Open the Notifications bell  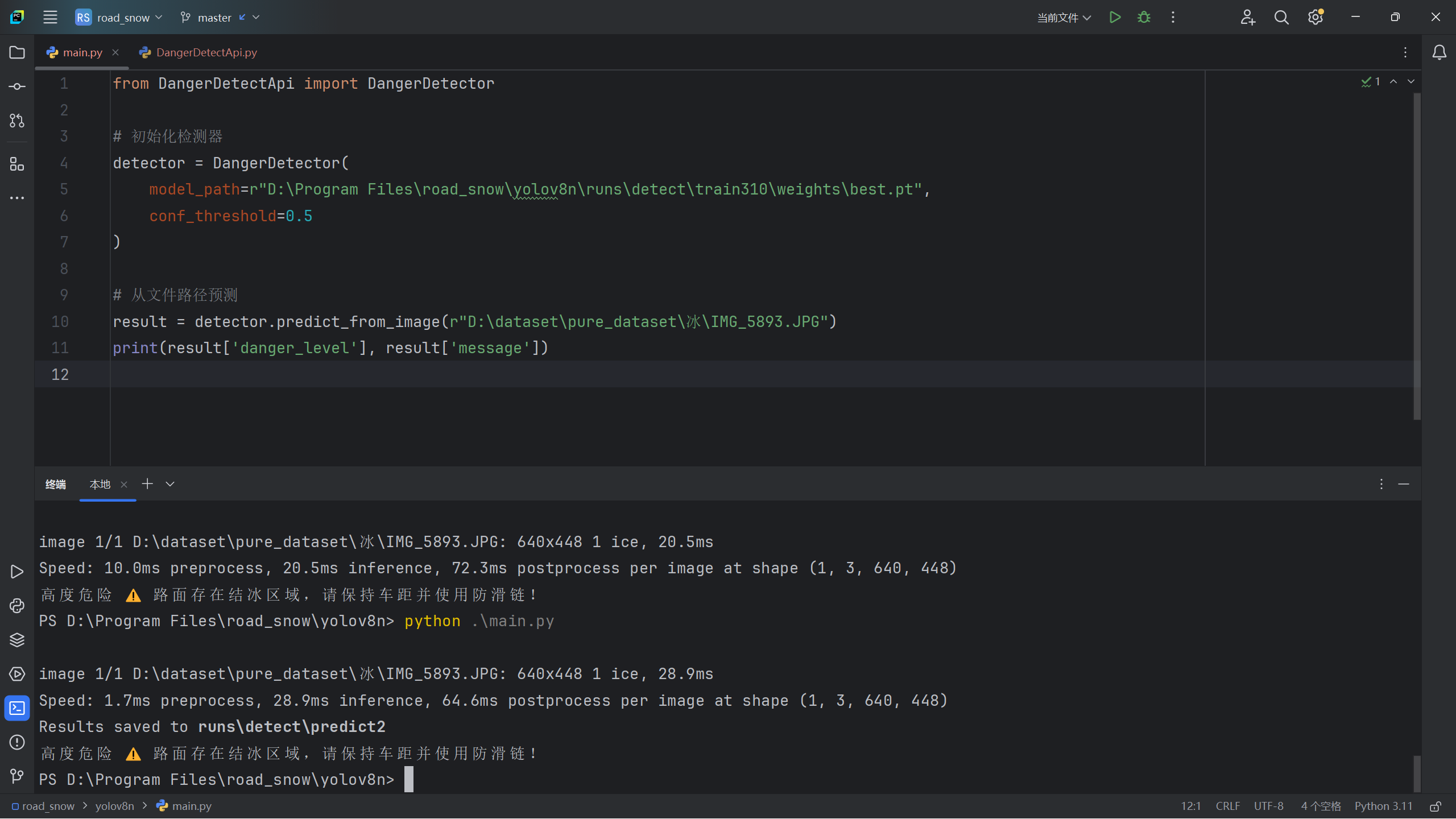pos(1439,52)
